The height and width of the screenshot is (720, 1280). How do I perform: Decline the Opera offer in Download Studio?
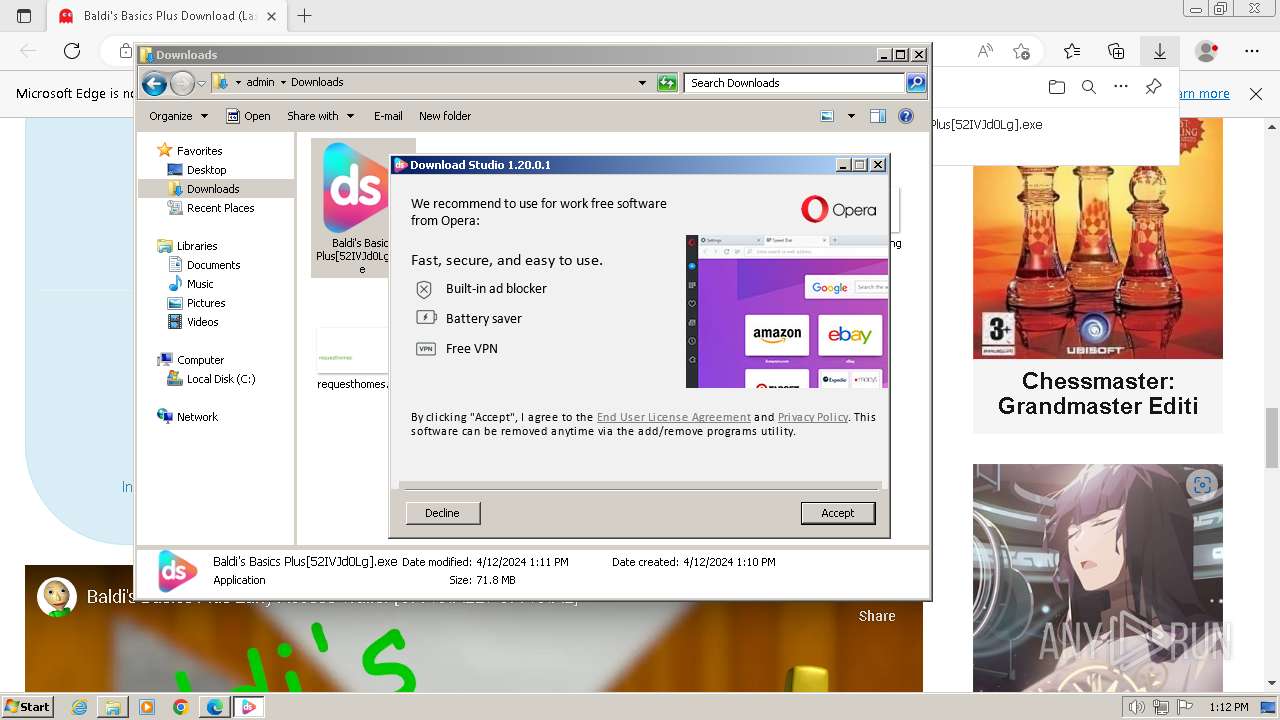(442, 513)
